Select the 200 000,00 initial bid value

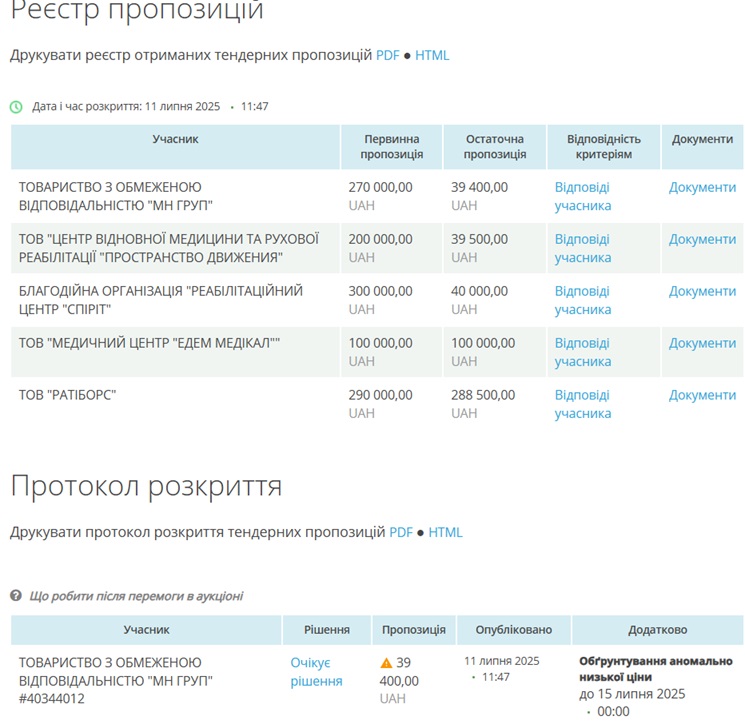click(380, 239)
